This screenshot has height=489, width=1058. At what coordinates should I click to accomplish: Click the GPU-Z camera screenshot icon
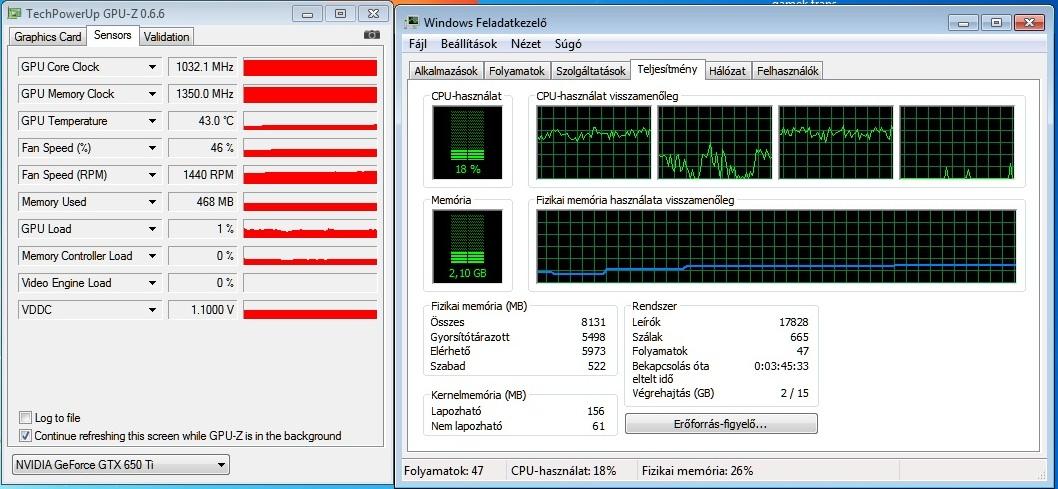371,34
